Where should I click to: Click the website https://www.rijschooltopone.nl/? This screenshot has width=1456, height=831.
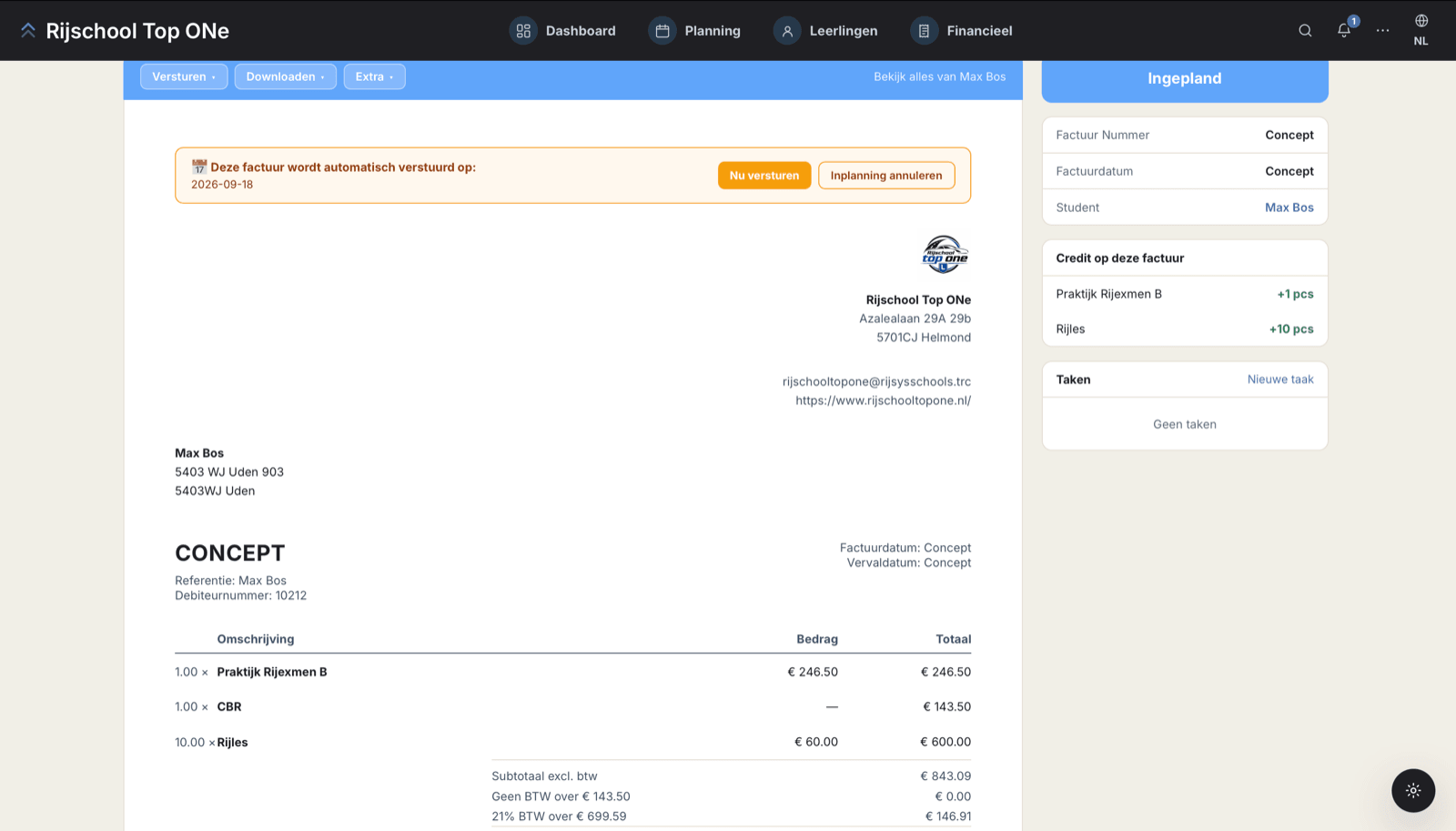pyautogui.click(x=883, y=400)
